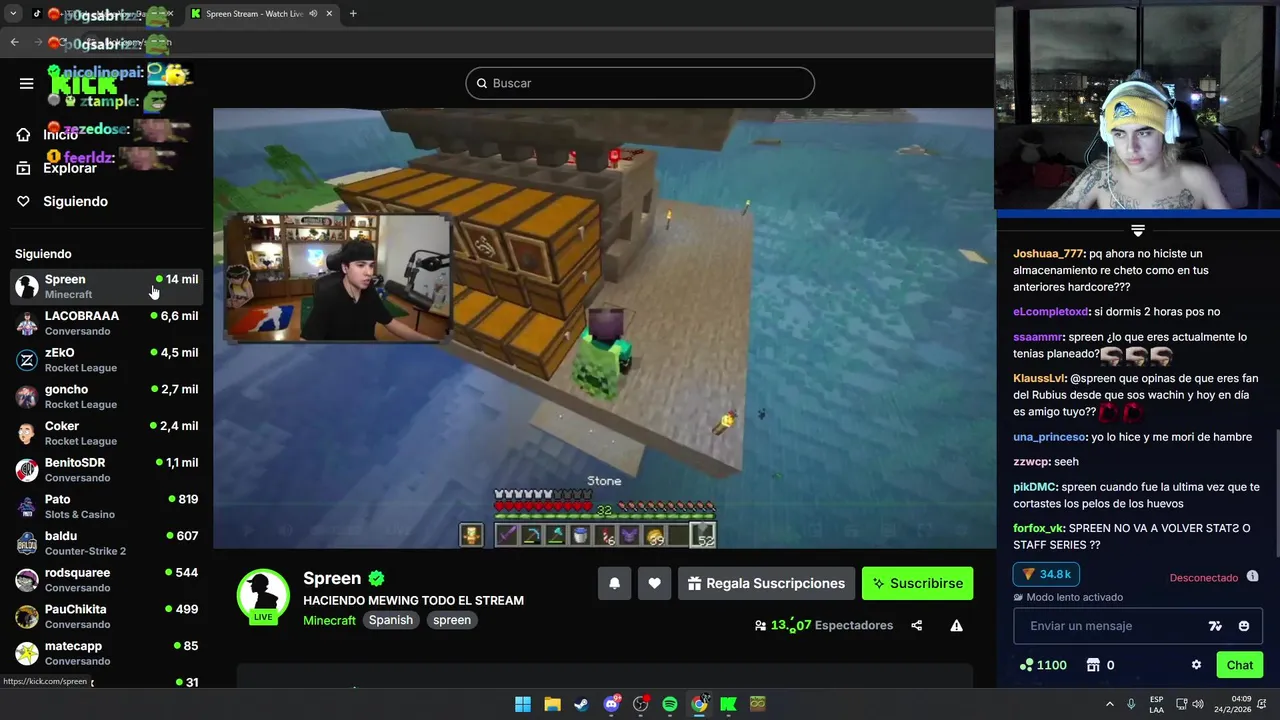Open the Windows Start menu
This screenshot has height=720, width=1280.
click(x=523, y=704)
